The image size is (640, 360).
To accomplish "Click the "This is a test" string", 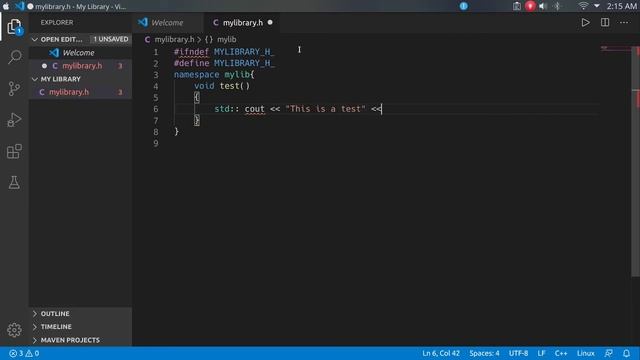I will (x=325, y=109).
